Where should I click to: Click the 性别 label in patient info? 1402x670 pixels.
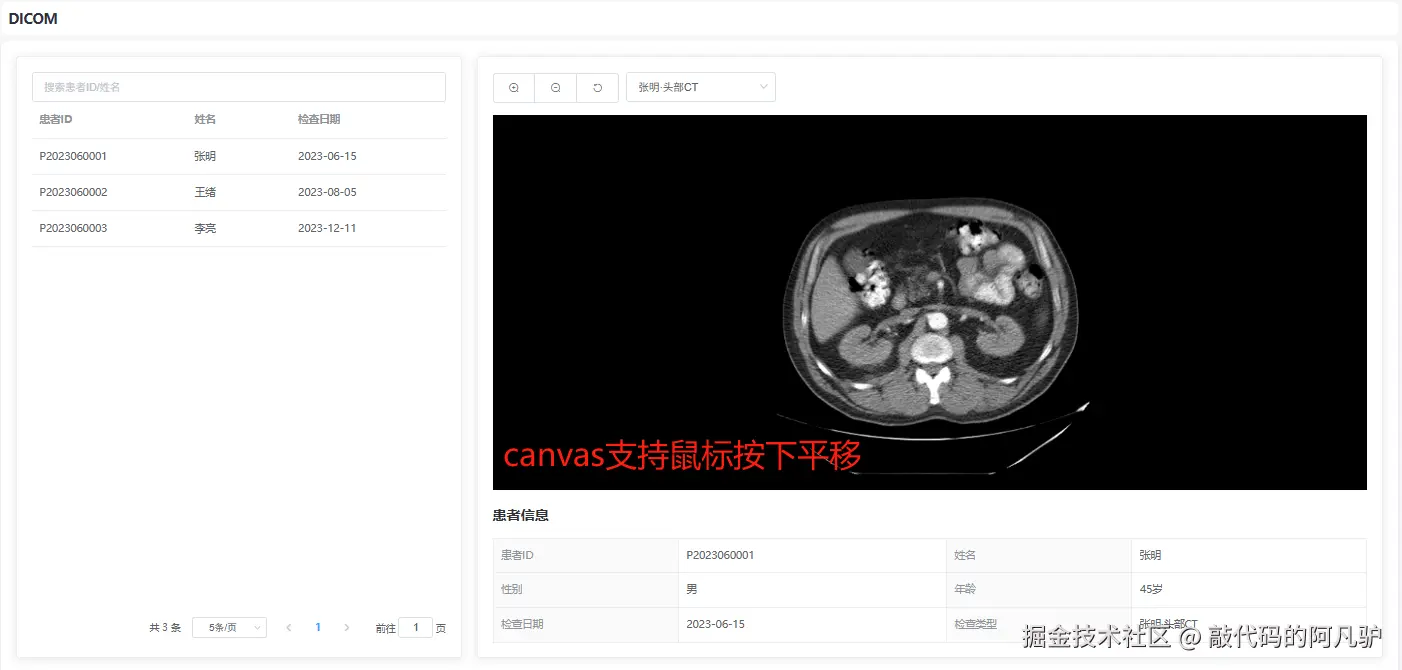[x=512, y=589]
